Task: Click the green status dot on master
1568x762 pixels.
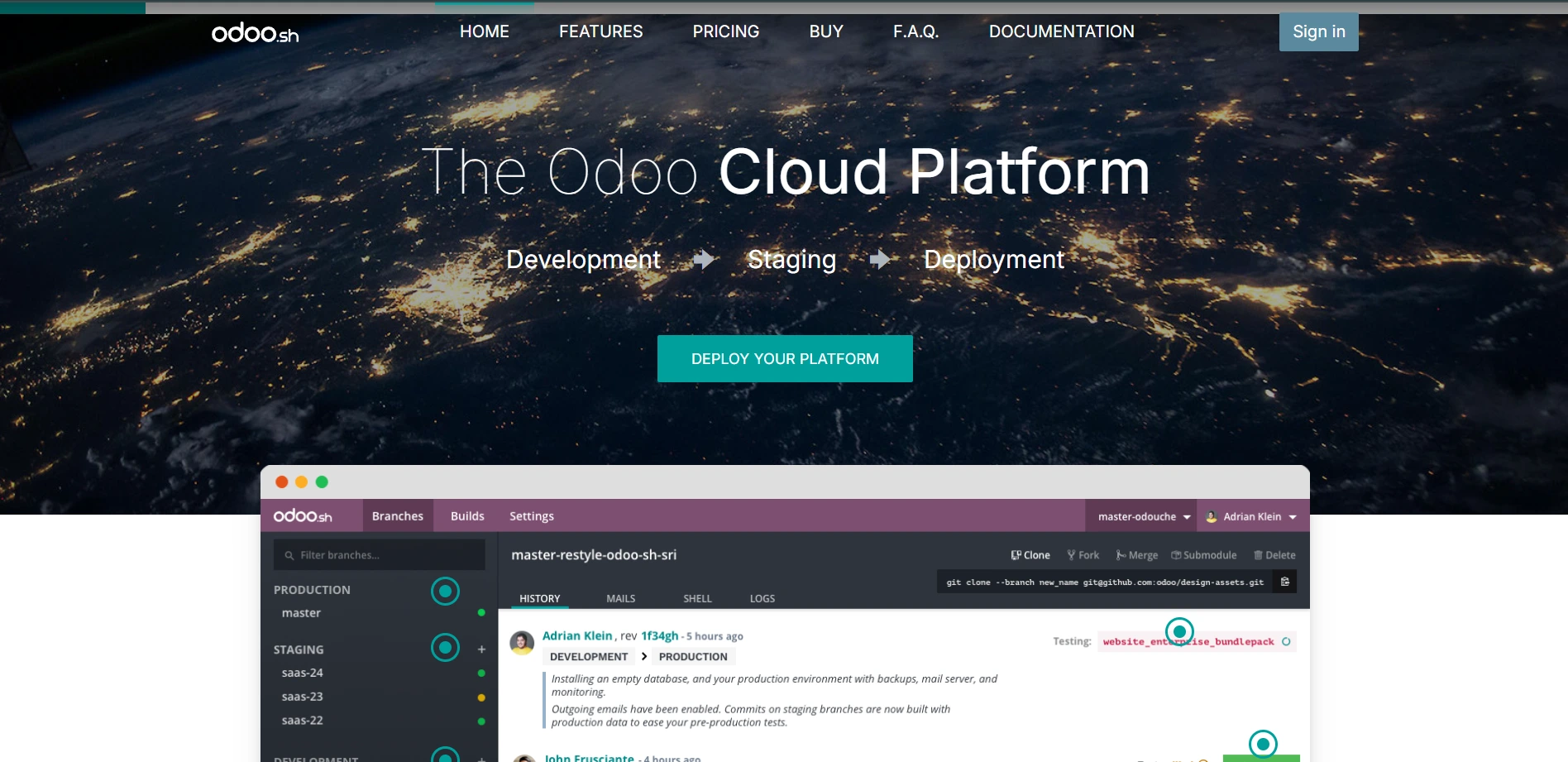Action: tap(481, 612)
